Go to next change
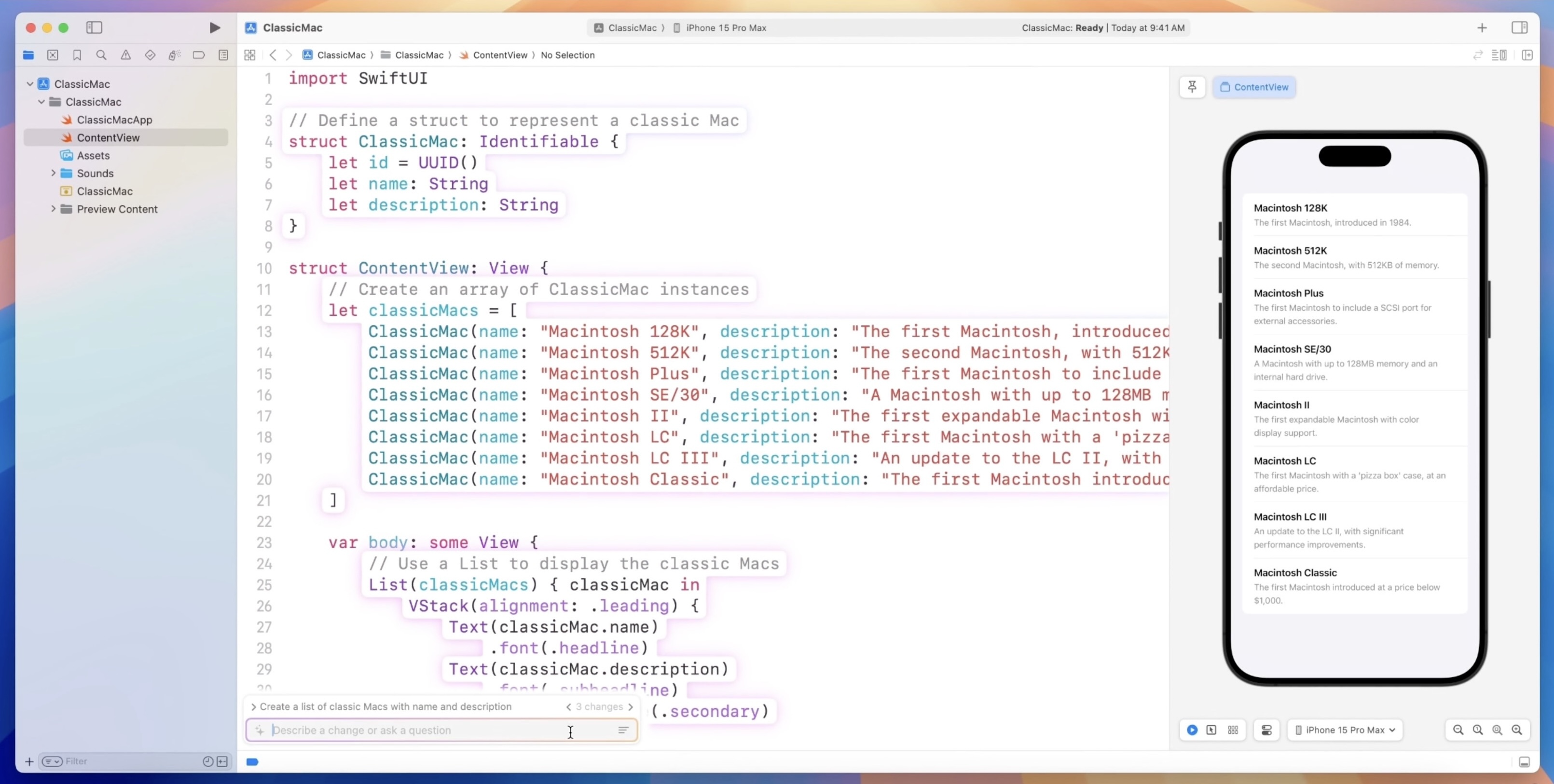Screen dimensions: 1554x784 631,707
